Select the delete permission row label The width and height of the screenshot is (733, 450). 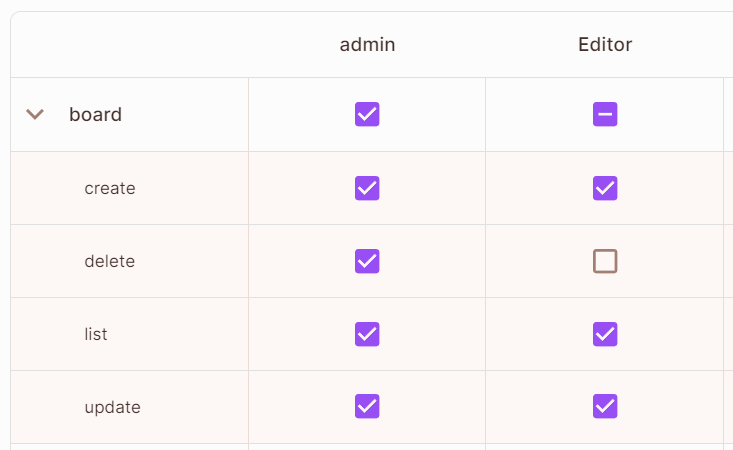click(x=109, y=261)
